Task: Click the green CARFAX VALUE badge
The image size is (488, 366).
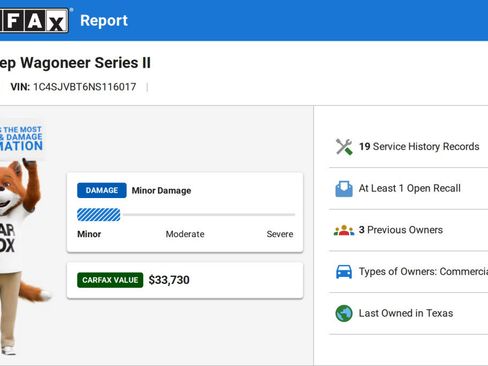Action: (110, 280)
